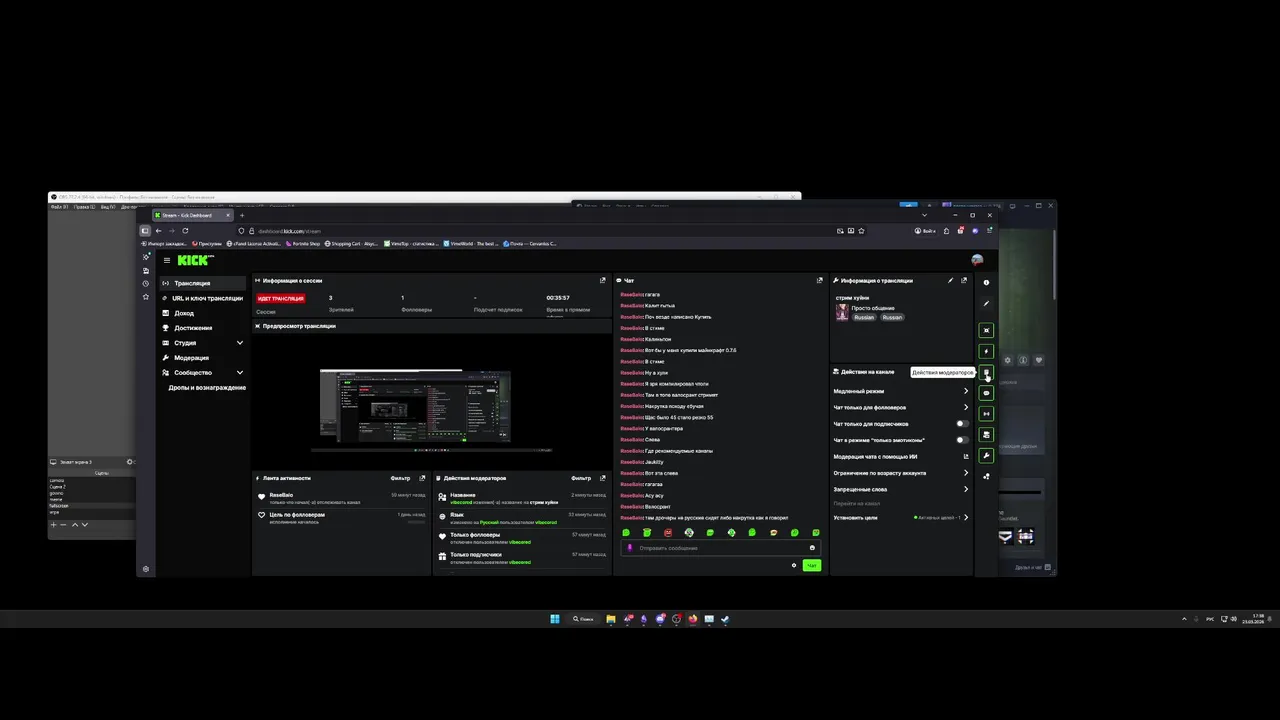Open Firefox sidebar settings gear at the bottom

point(146,569)
